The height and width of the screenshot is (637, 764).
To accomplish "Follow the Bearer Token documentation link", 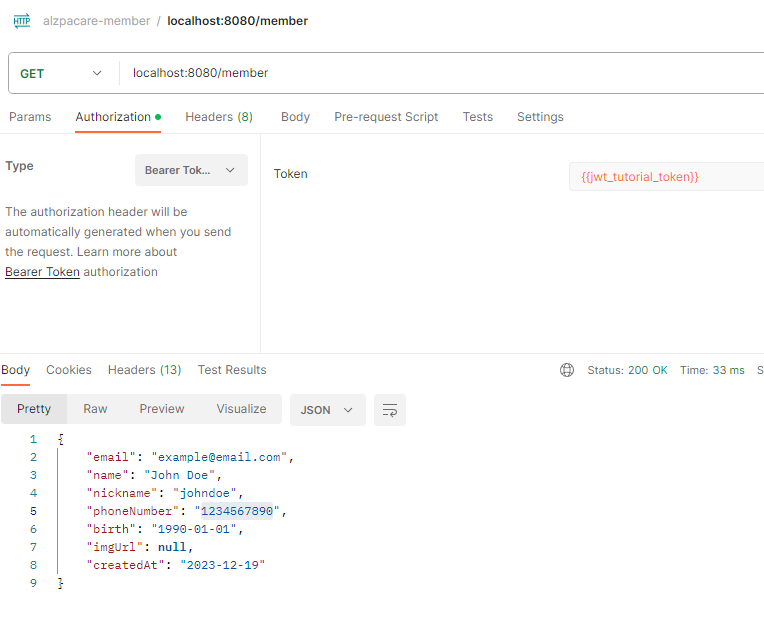I will pos(42,272).
